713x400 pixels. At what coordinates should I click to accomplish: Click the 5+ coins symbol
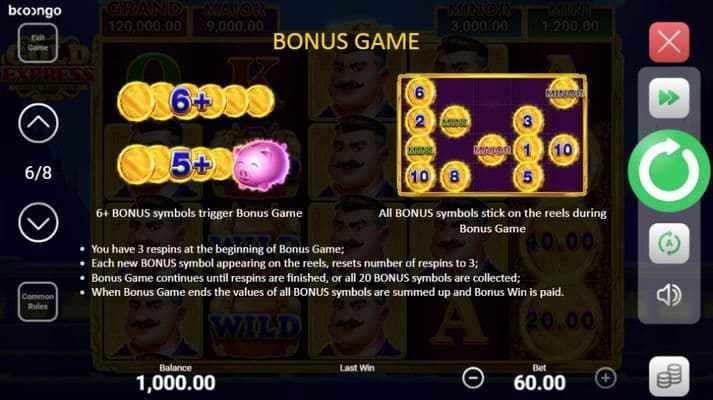[x=175, y=164]
